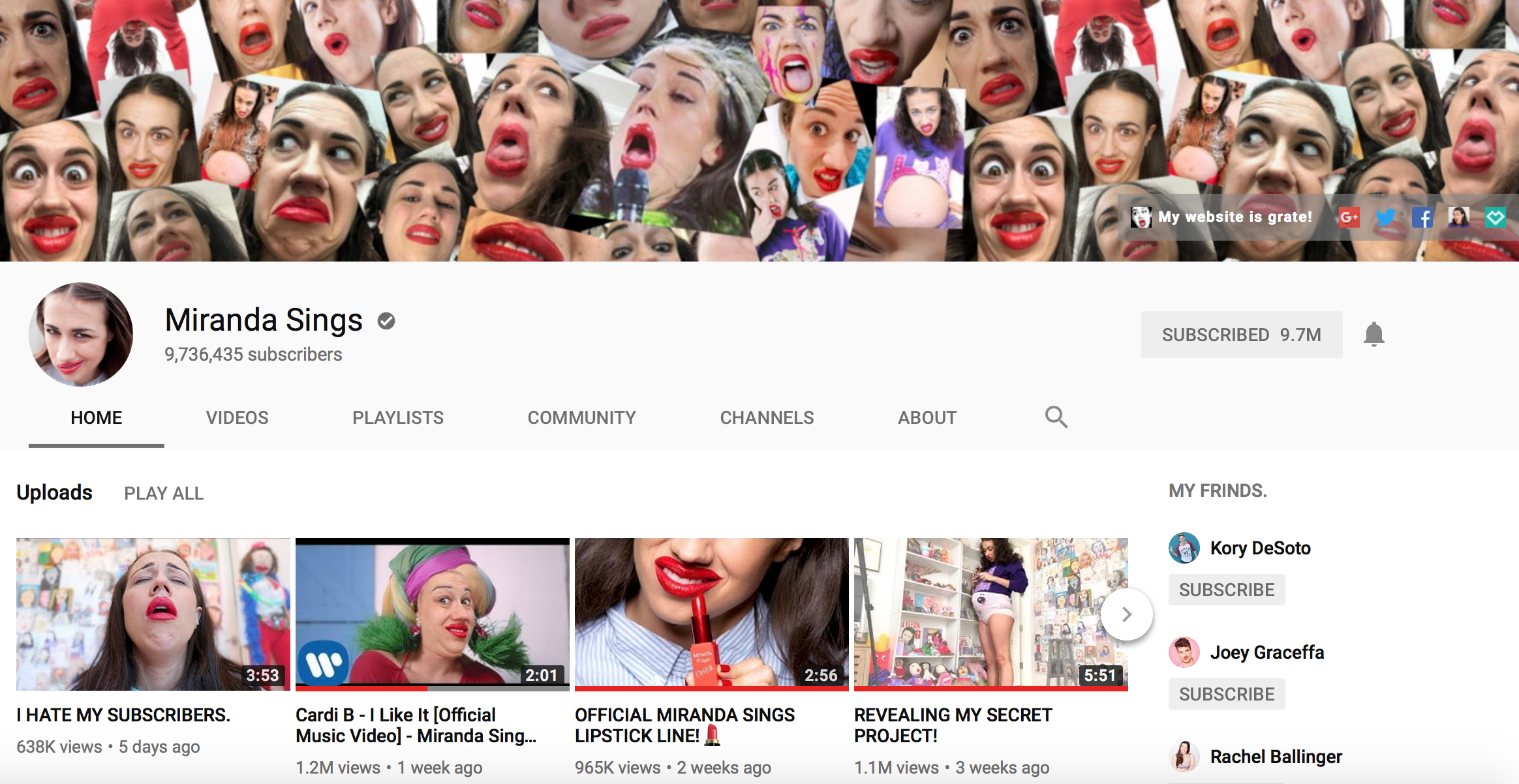Open lipstick line video thumbnail

pyautogui.click(x=712, y=614)
